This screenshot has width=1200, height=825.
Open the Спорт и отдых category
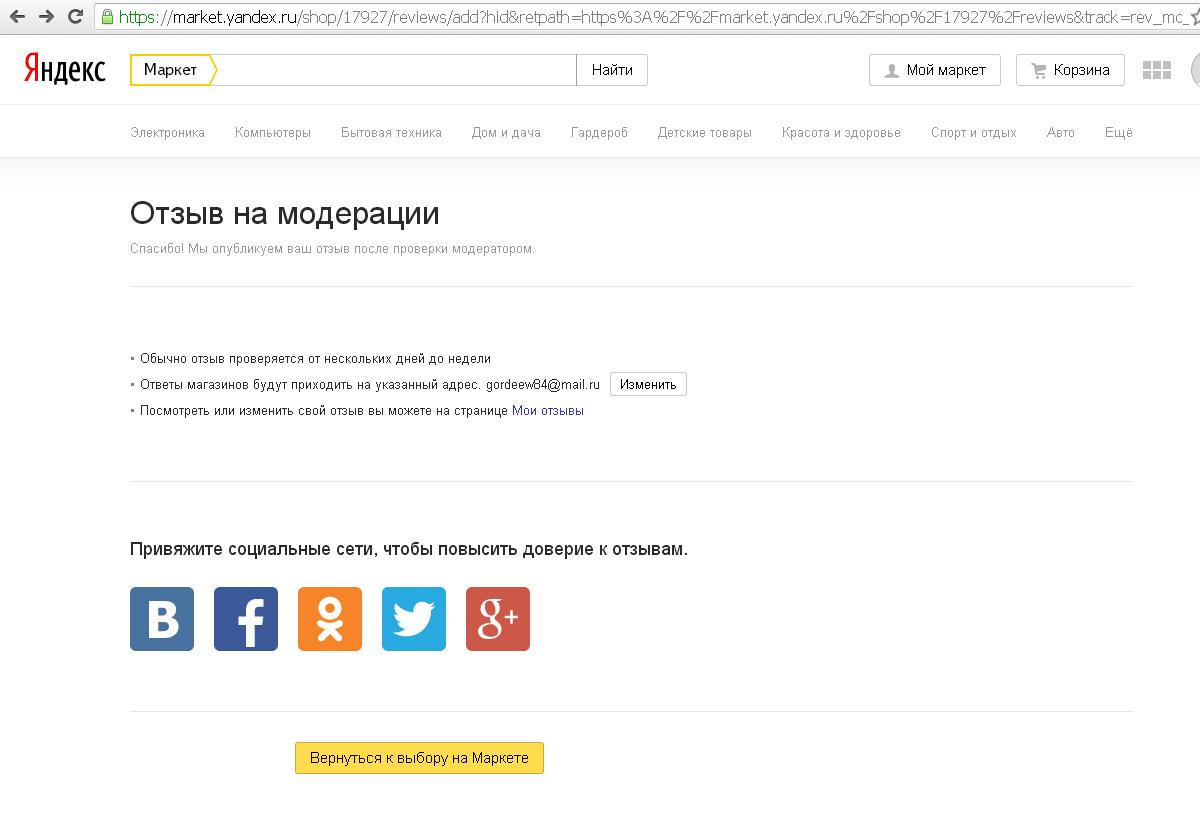pos(974,132)
